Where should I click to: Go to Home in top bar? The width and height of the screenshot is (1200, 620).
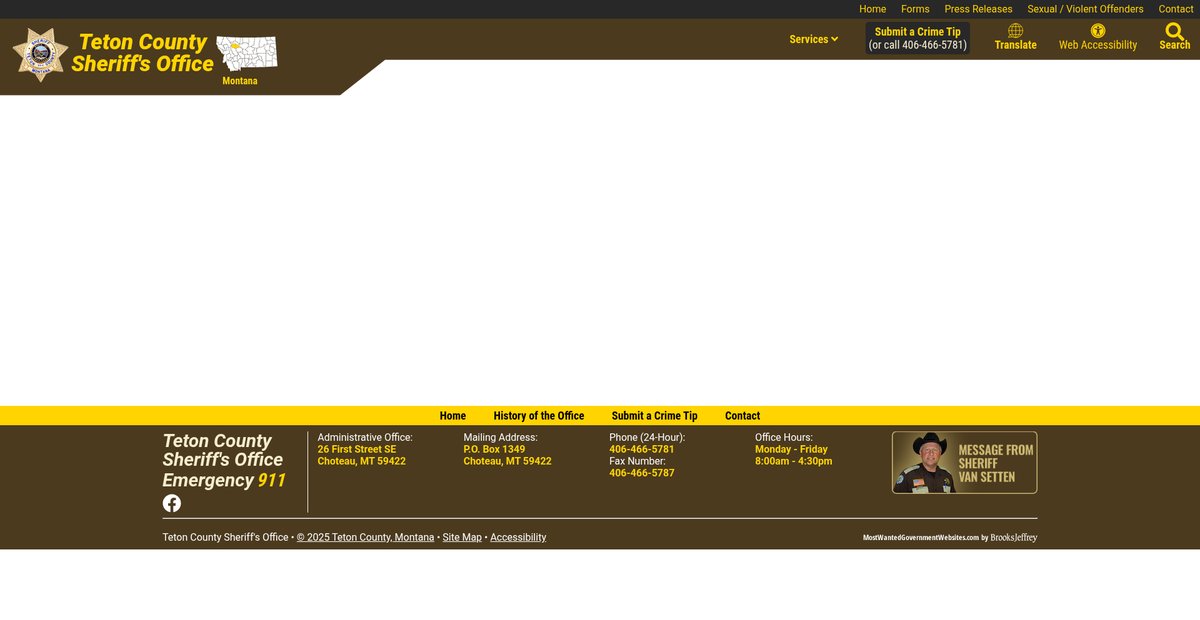tap(872, 9)
